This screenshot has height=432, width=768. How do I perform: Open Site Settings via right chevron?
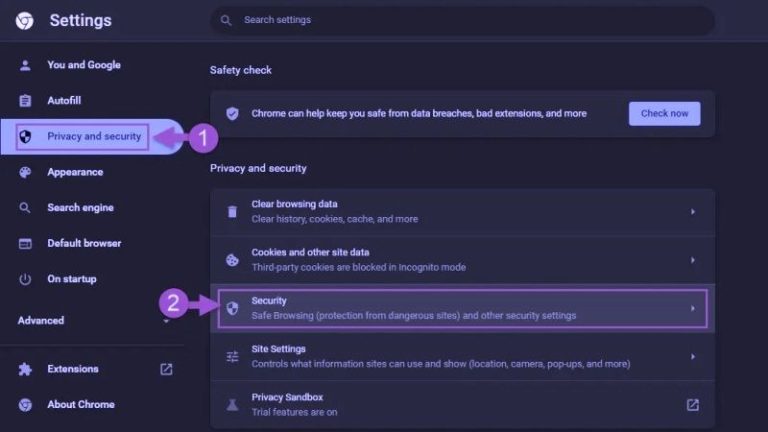coord(692,356)
